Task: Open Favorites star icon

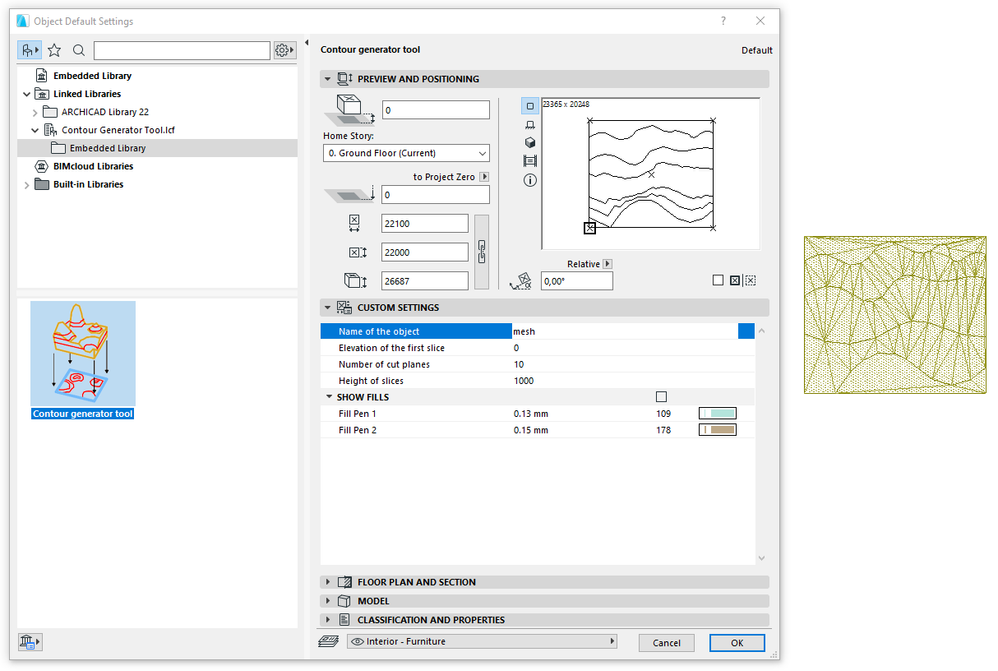Action: tap(55, 50)
